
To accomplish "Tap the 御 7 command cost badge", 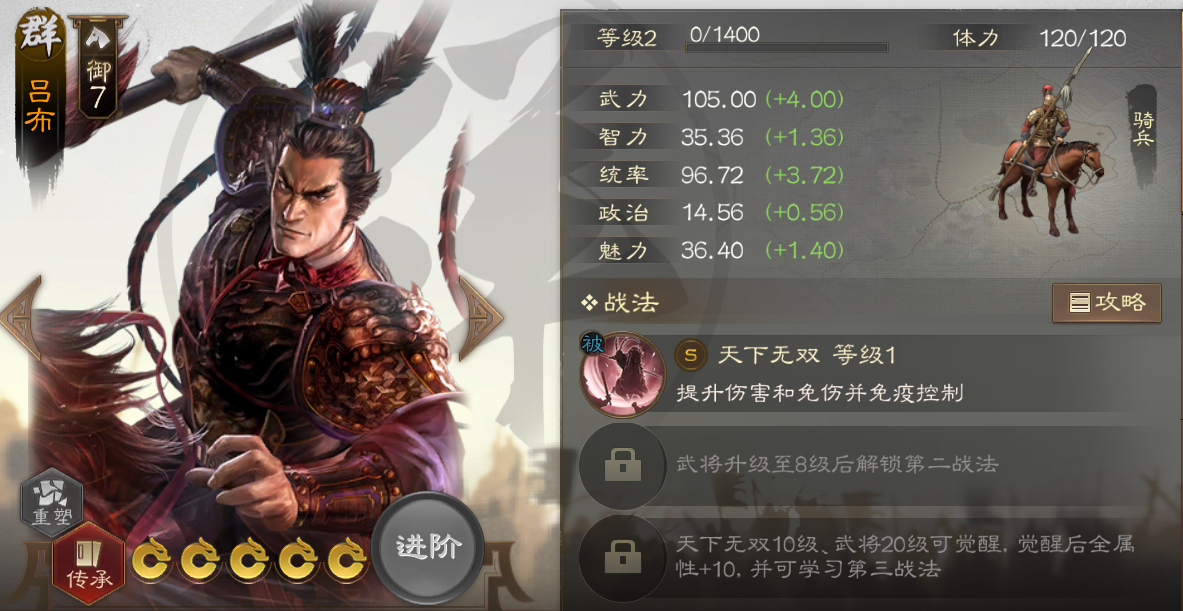I will pos(99,66).
